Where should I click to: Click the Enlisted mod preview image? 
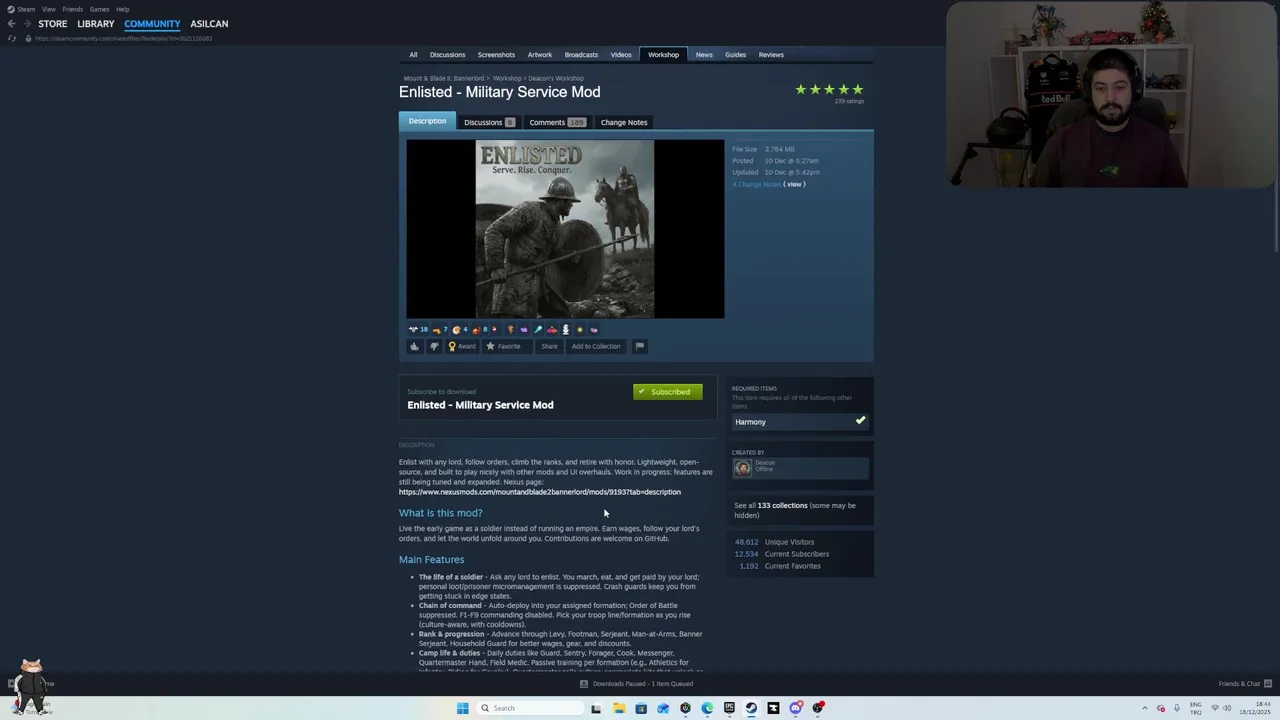[565, 229]
